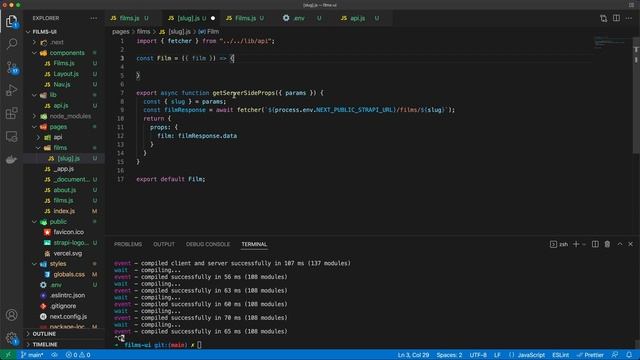This screenshot has width=640, height=360.
Task: Click the Prettier status bar item
Action: click(x=590, y=355)
